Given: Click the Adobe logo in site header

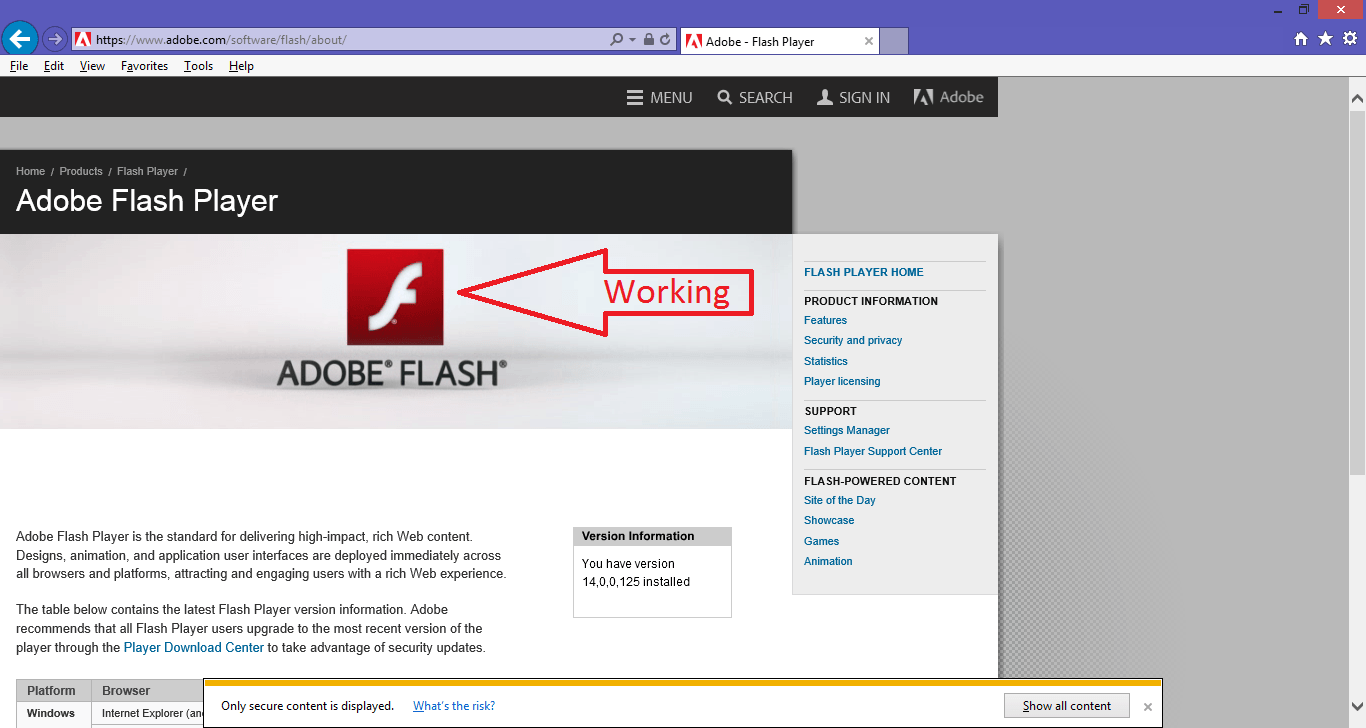Looking at the screenshot, I should click(x=948, y=97).
